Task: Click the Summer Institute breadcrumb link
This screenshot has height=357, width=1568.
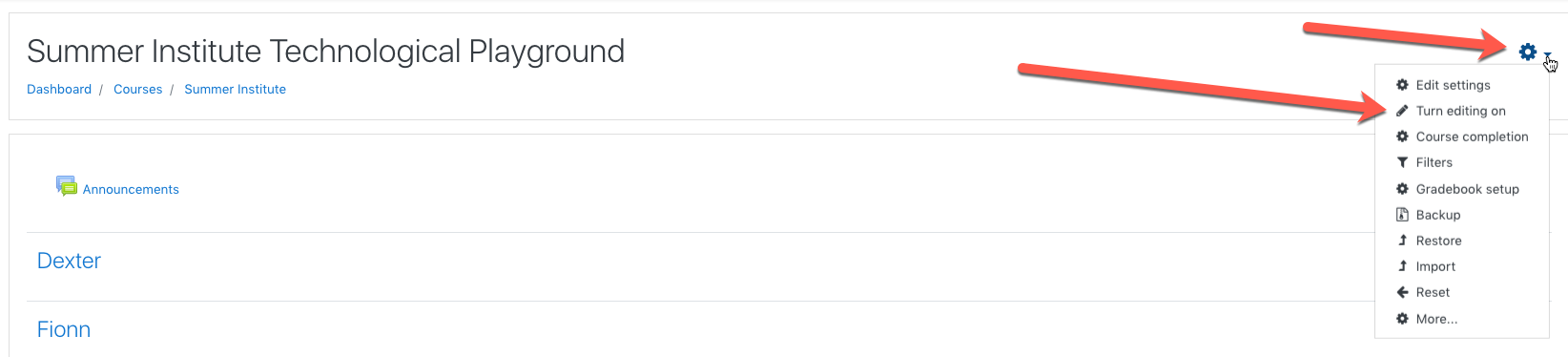Action: click(x=235, y=89)
